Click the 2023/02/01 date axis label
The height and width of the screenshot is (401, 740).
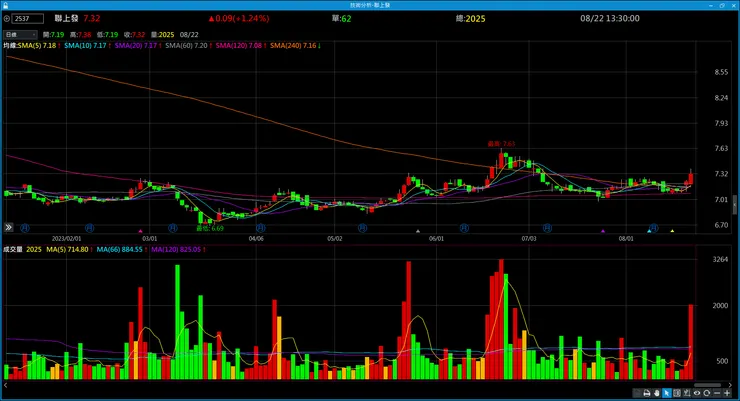click(67, 239)
